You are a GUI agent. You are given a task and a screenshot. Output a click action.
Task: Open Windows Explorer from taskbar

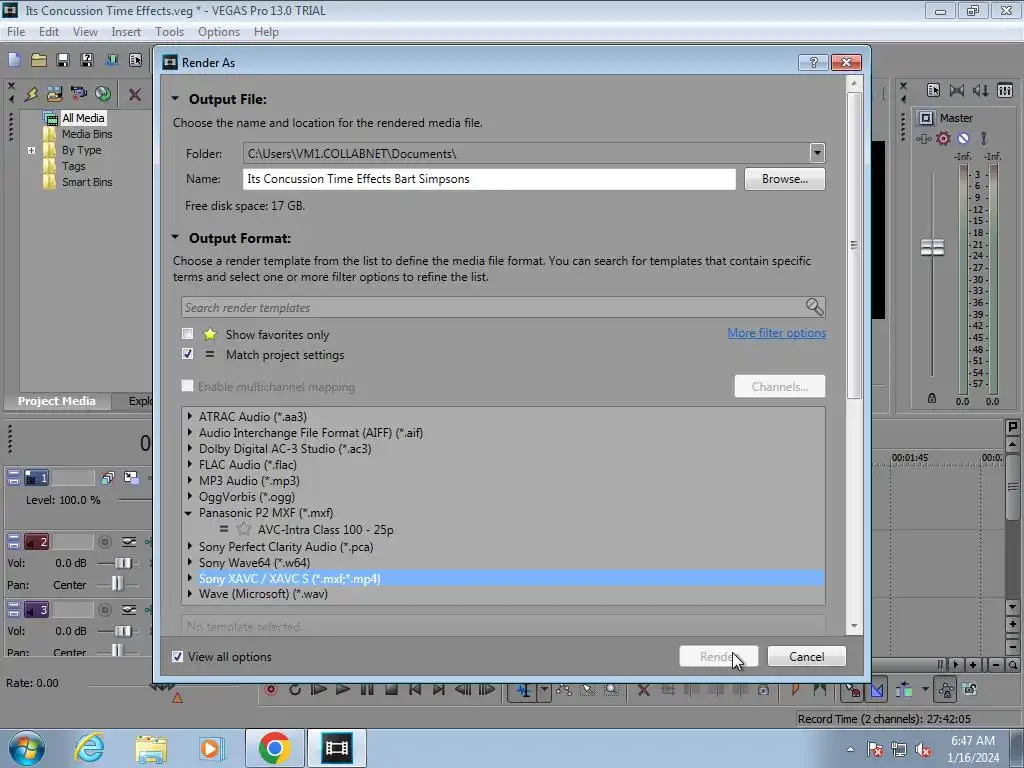[151, 748]
